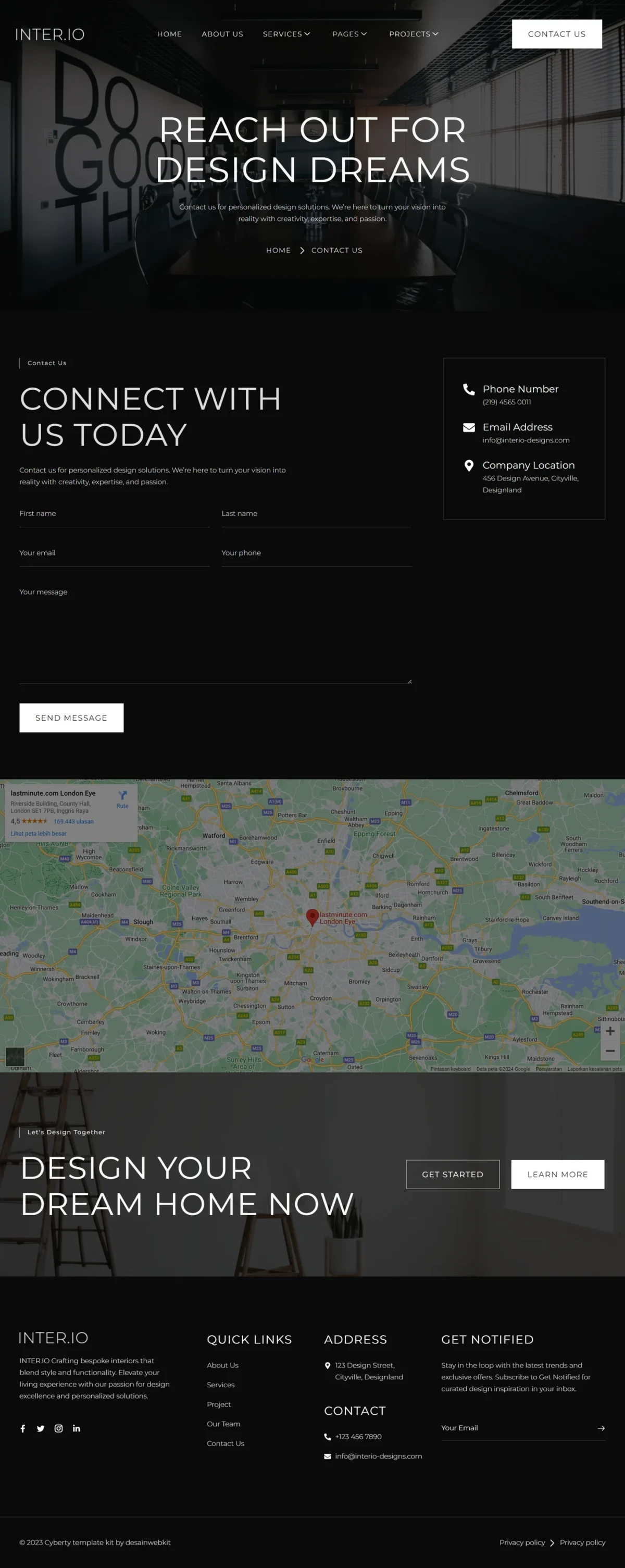Viewport: 625px width, 1568px height.
Task: Click the Get Started button
Action: (x=452, y=1174)
